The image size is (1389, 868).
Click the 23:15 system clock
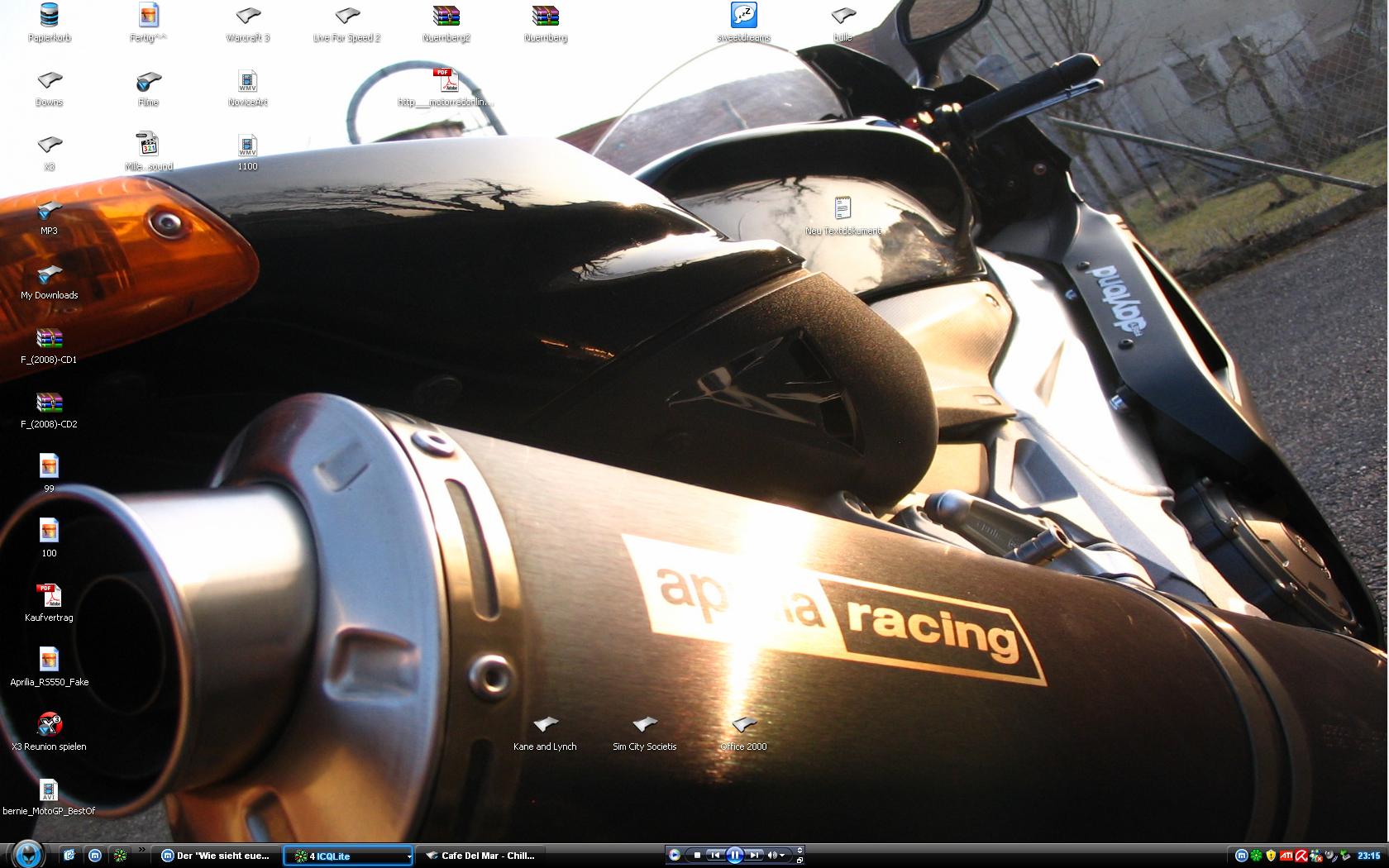[x=1368, y=856]
